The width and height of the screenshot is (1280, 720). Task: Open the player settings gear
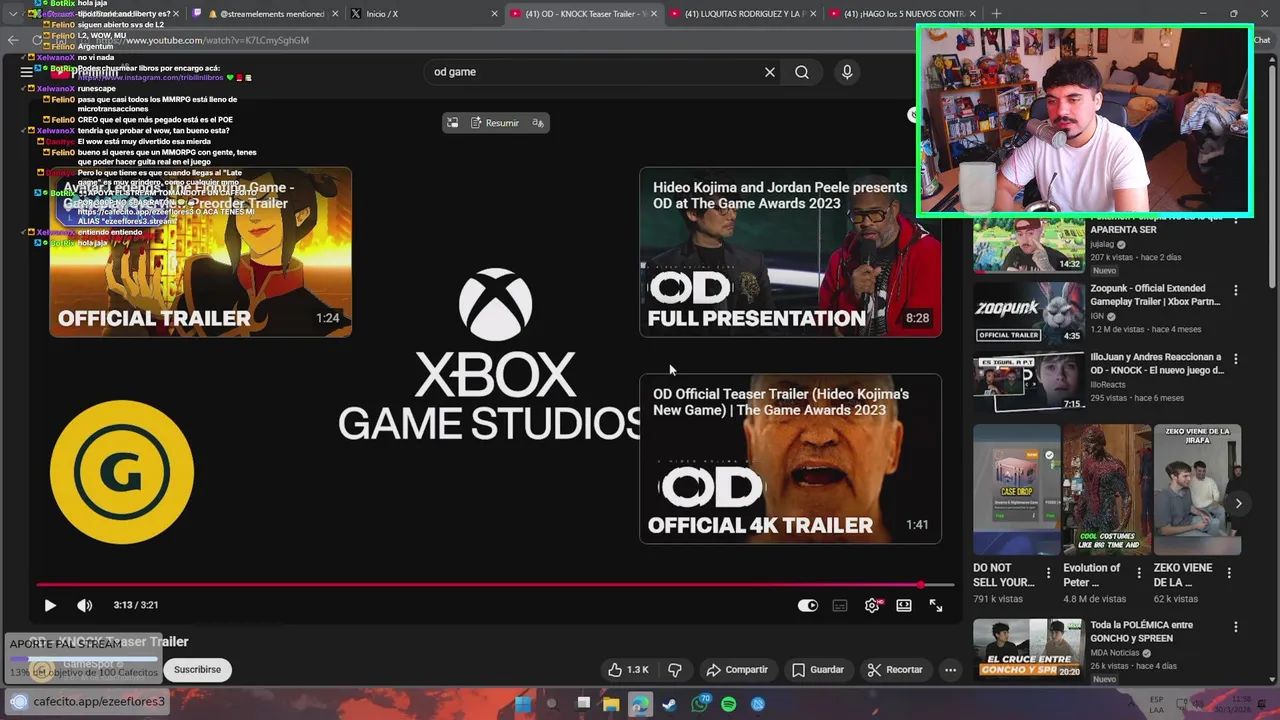tap(872, 605)
